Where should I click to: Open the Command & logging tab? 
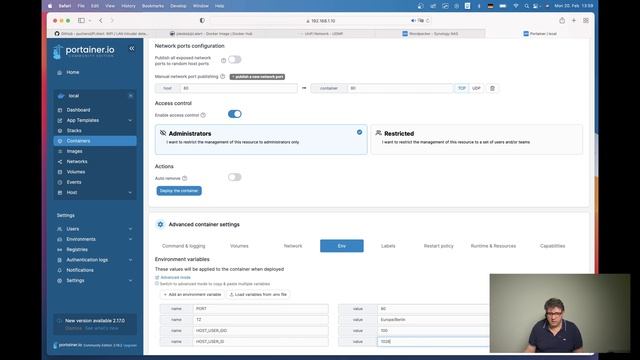coord(184,246)
